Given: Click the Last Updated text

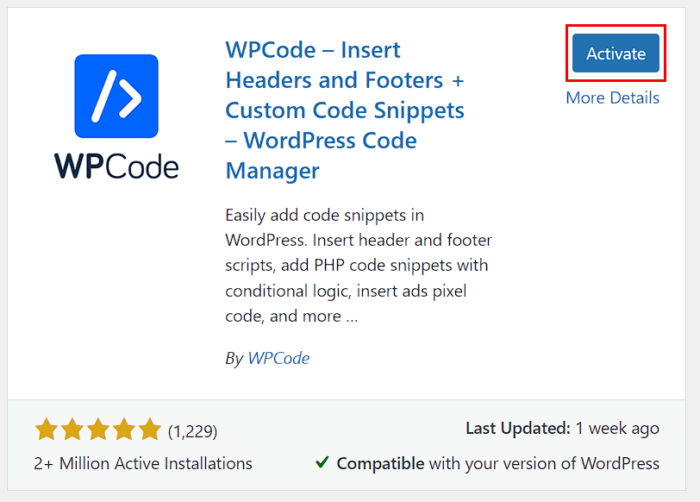Looking at the screenshot, I should 562,428.
